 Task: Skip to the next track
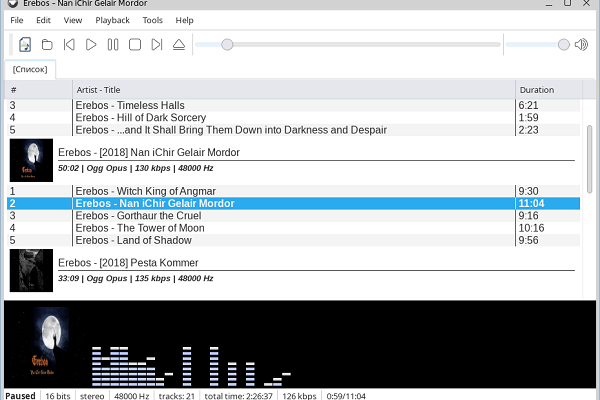pyautogui.click(x=157, y=44)
